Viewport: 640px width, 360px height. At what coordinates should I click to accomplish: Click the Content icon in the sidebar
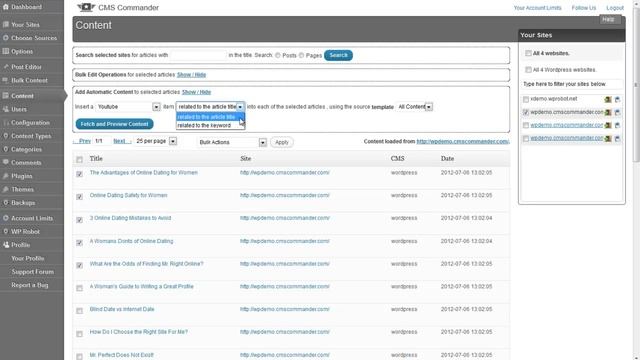(6, 96)
